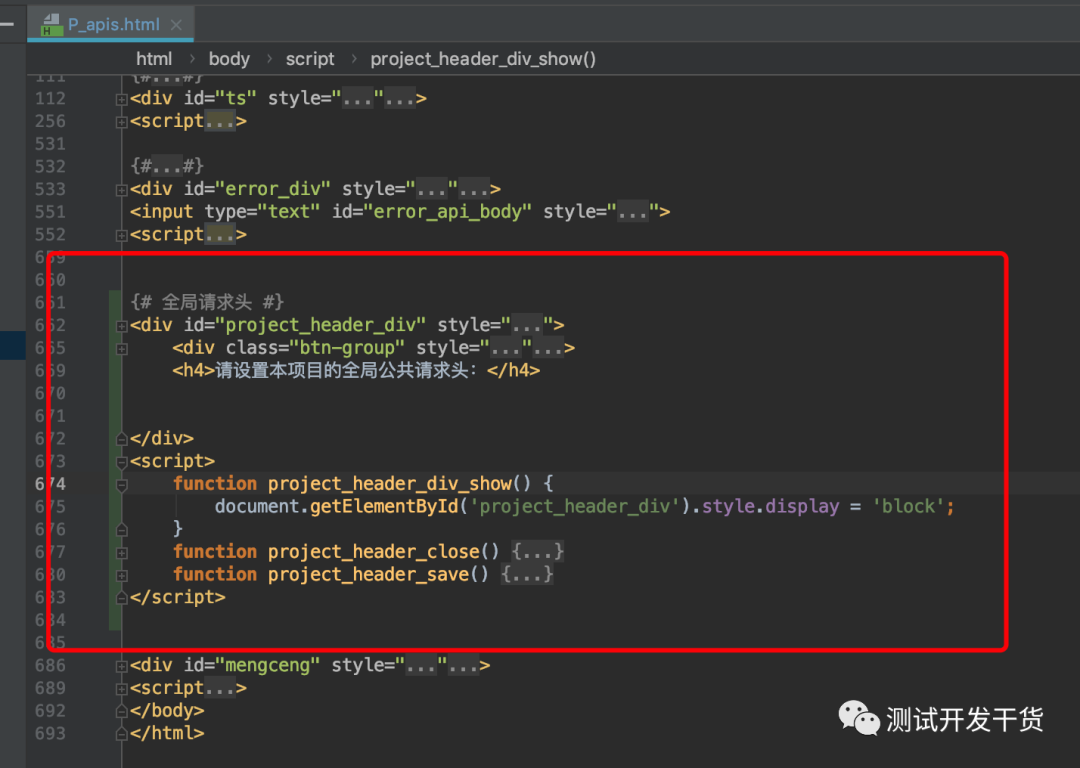This screenshot has width=1080, height=768.
Task: Expand btn-group div fold line 655
Action: tap(122, 349)
